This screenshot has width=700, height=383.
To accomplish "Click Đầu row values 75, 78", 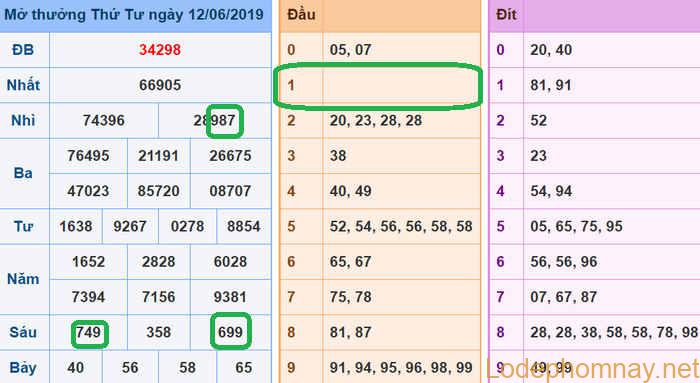I will [350, 296].
